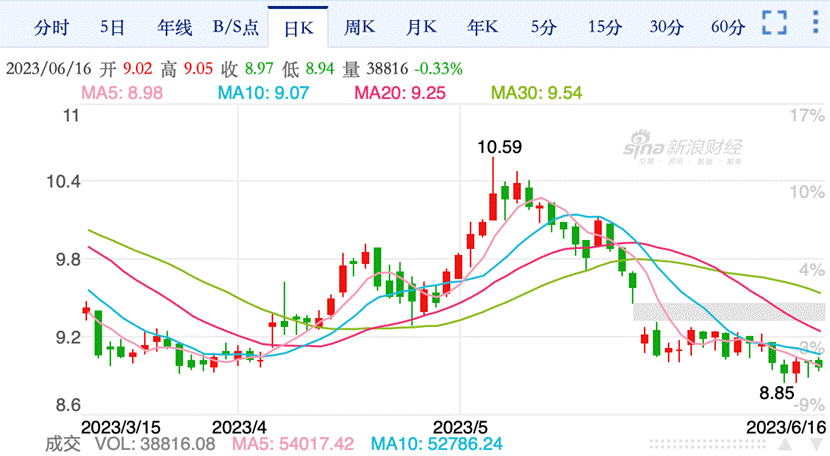
Task: Switch to the 5分 tab
Action: [x=544, y=27]
